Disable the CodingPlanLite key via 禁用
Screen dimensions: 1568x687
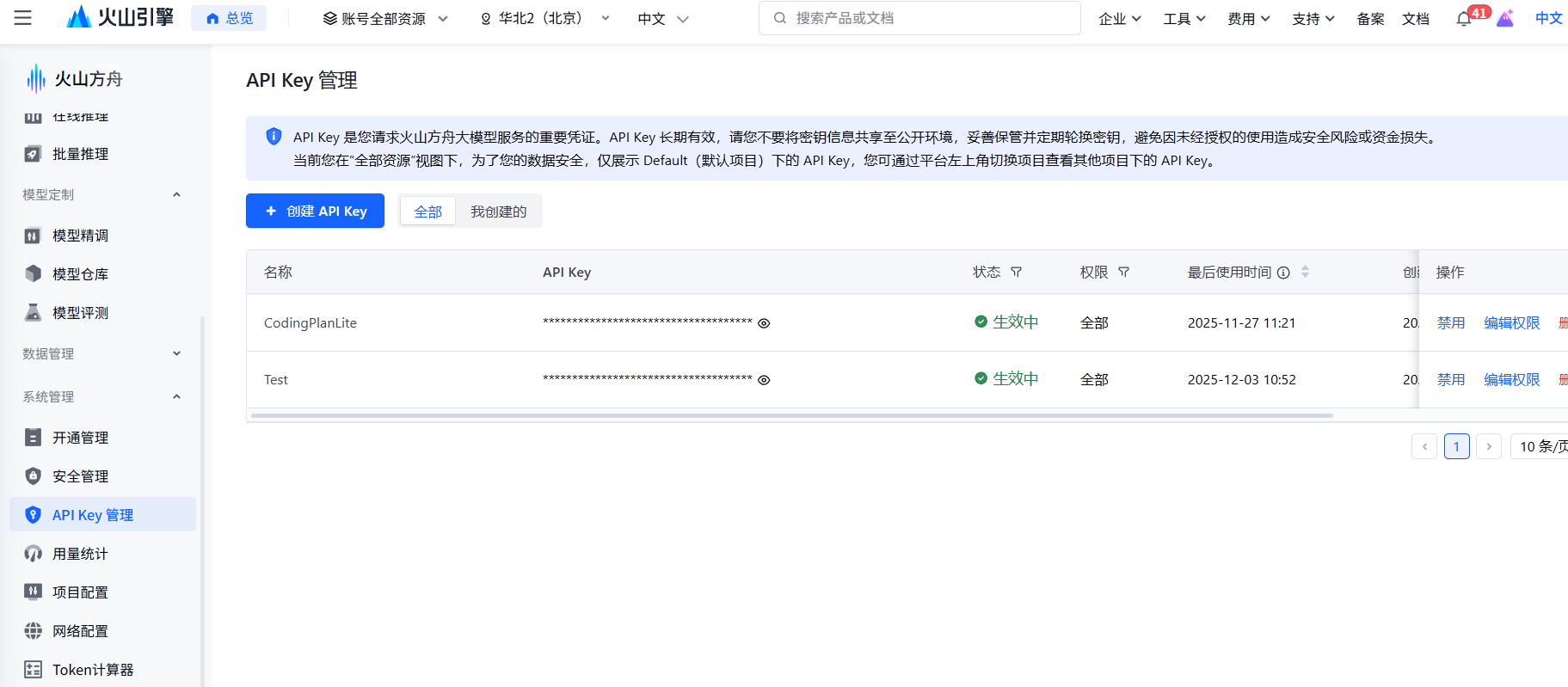click(1451, 322)
